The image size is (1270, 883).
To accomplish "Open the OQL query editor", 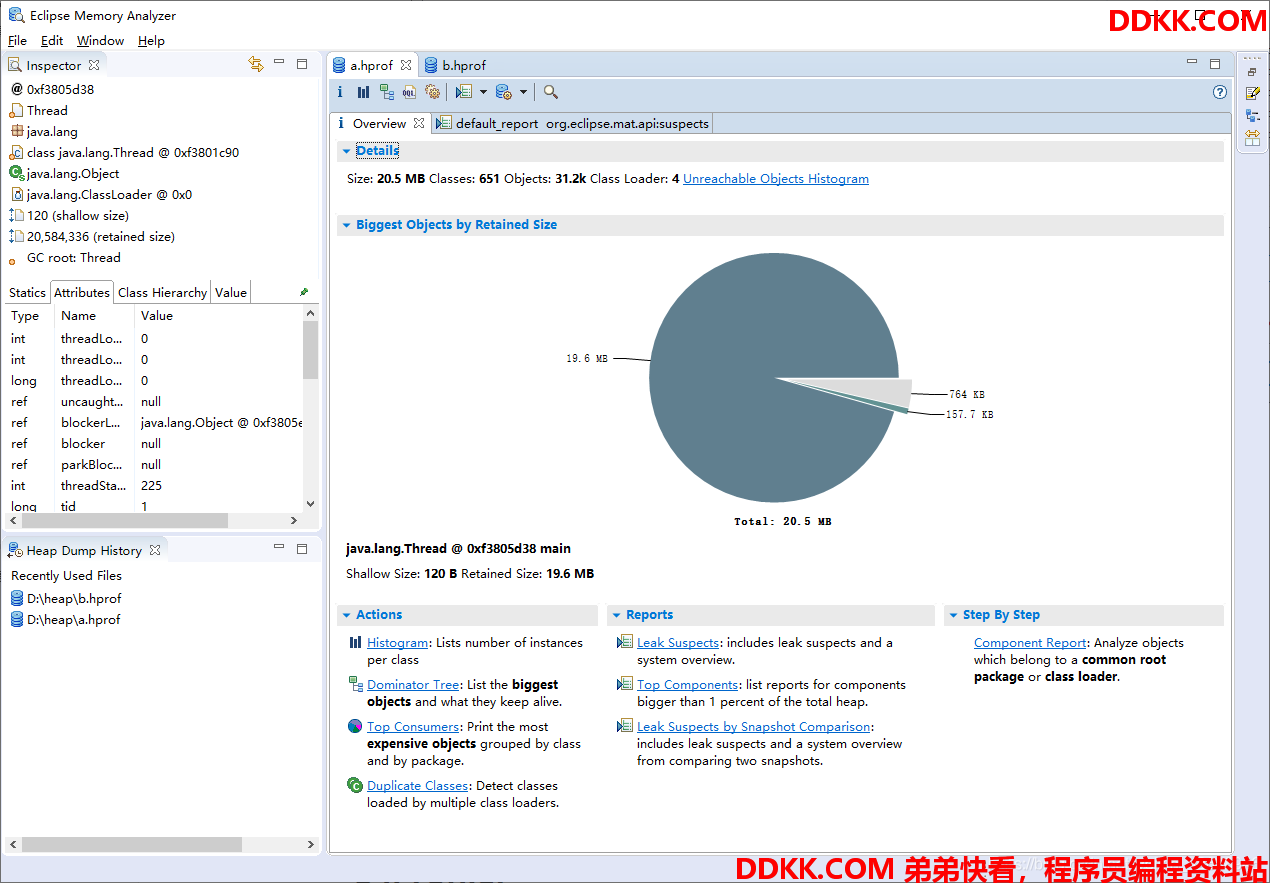I will 409,92.
